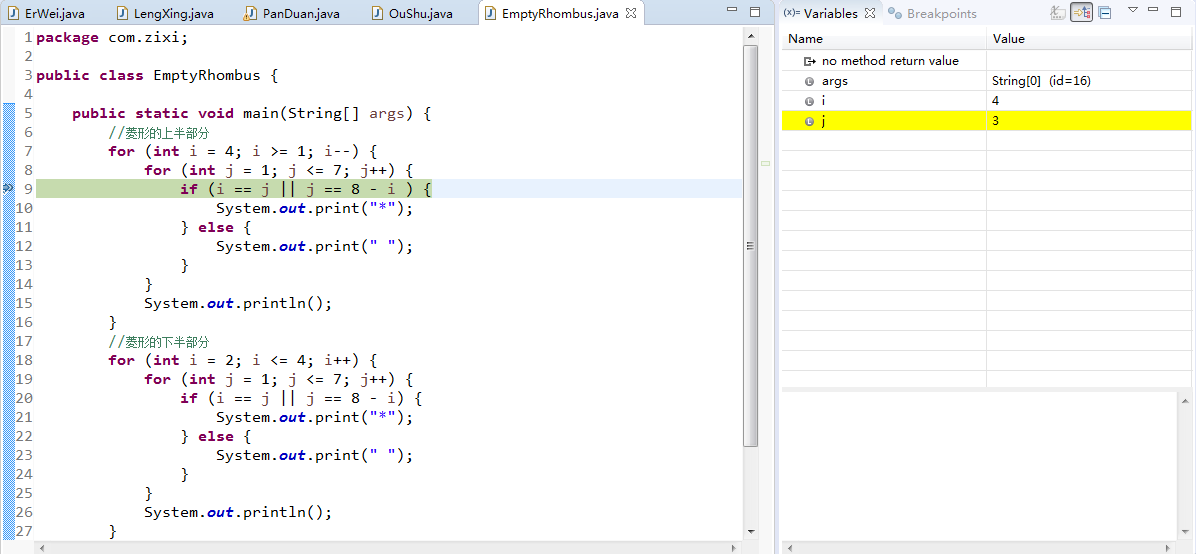Image resolution: width=1196 pixels, height=554 pixels.
Task: Select the args variable row
Action: coord(986,80)
